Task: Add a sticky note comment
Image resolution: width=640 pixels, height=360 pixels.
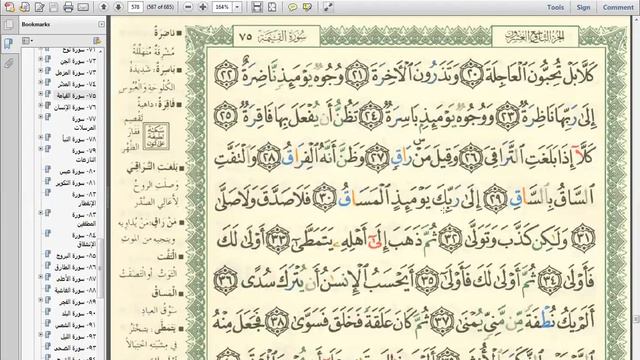Action: pyautogui.click(x=292, y=7)
